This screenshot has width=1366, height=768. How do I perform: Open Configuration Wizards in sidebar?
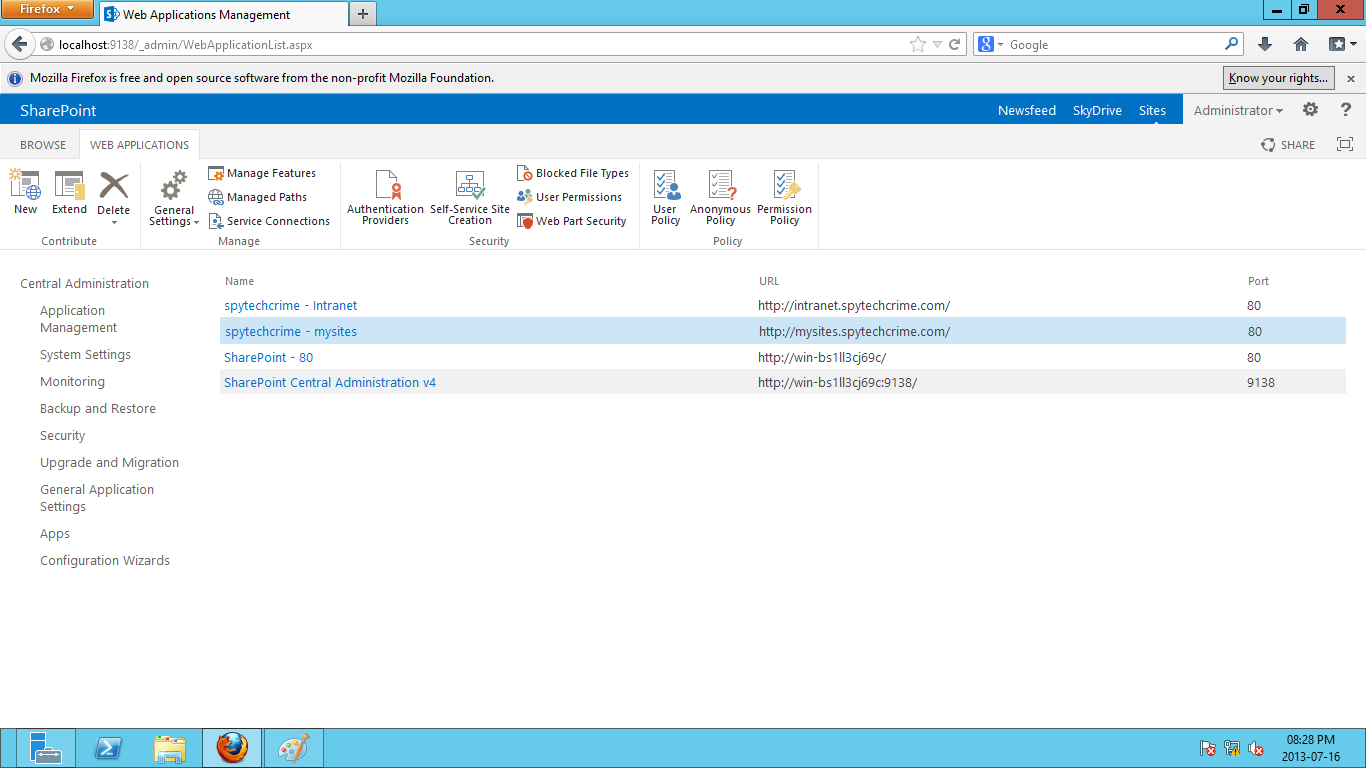105,560
